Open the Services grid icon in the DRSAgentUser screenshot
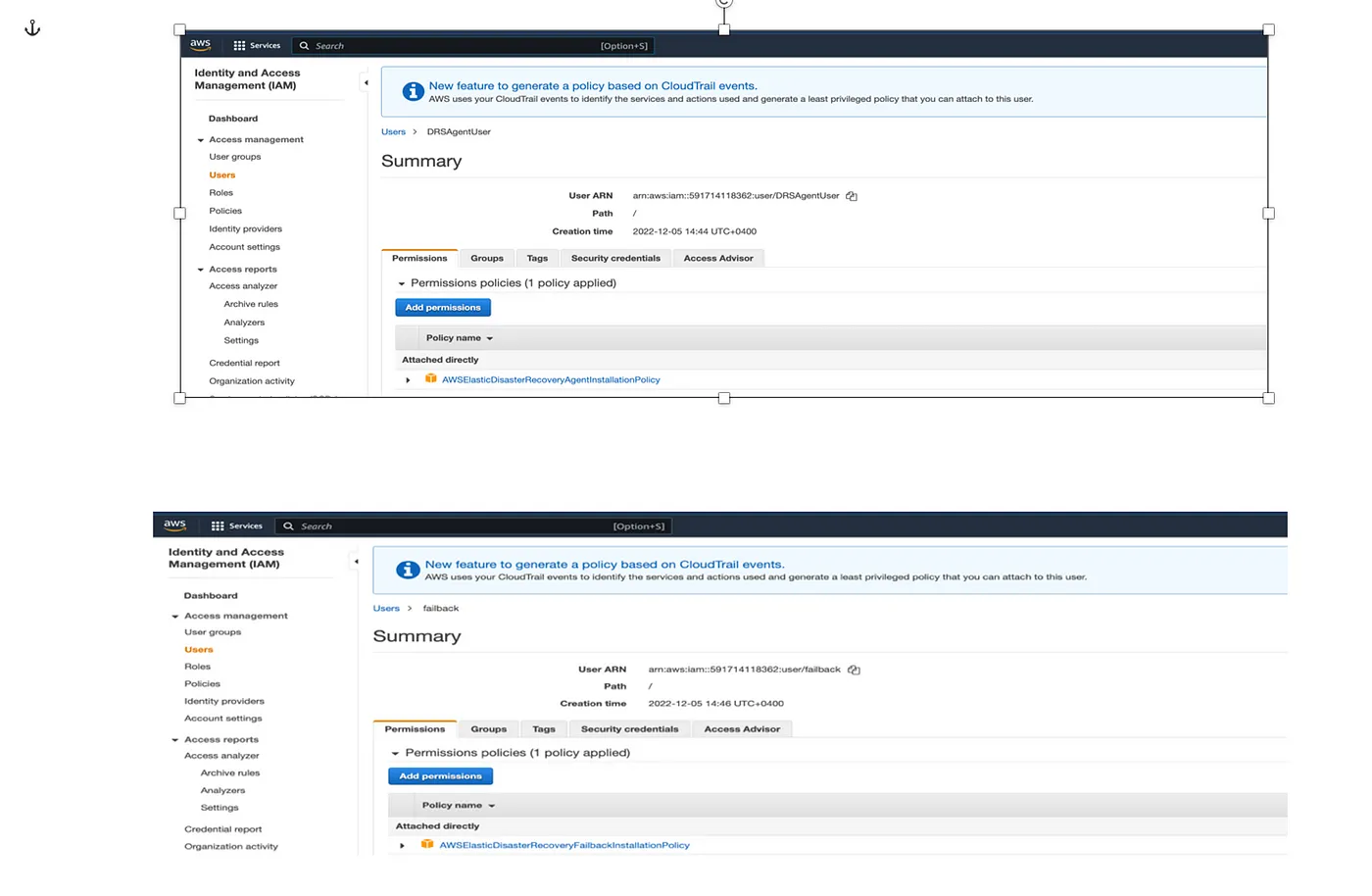This screenshot has width=1372, height=896. click(x=239, y=45)
